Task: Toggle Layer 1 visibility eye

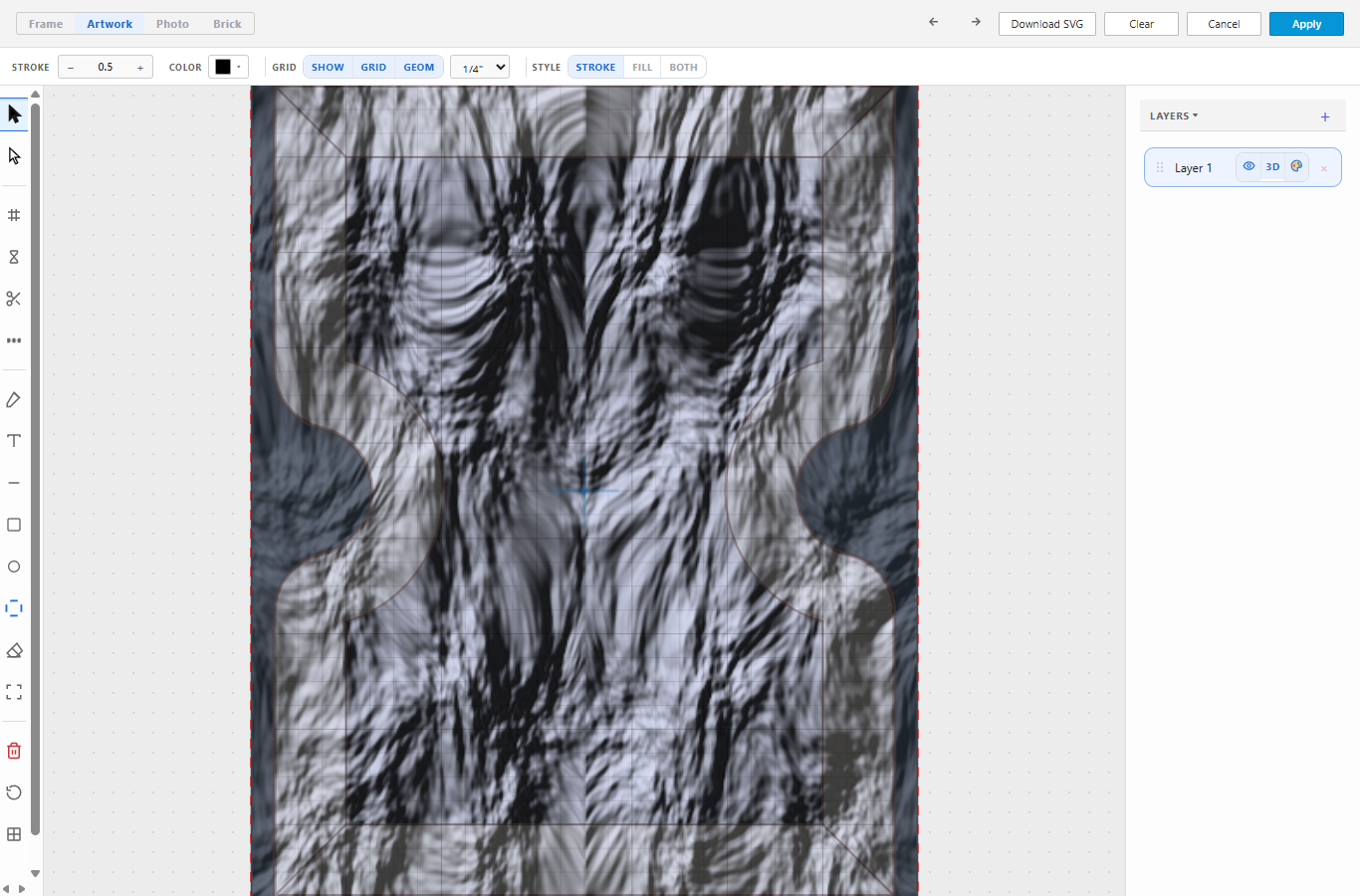Action: [x=1248, y=166]
